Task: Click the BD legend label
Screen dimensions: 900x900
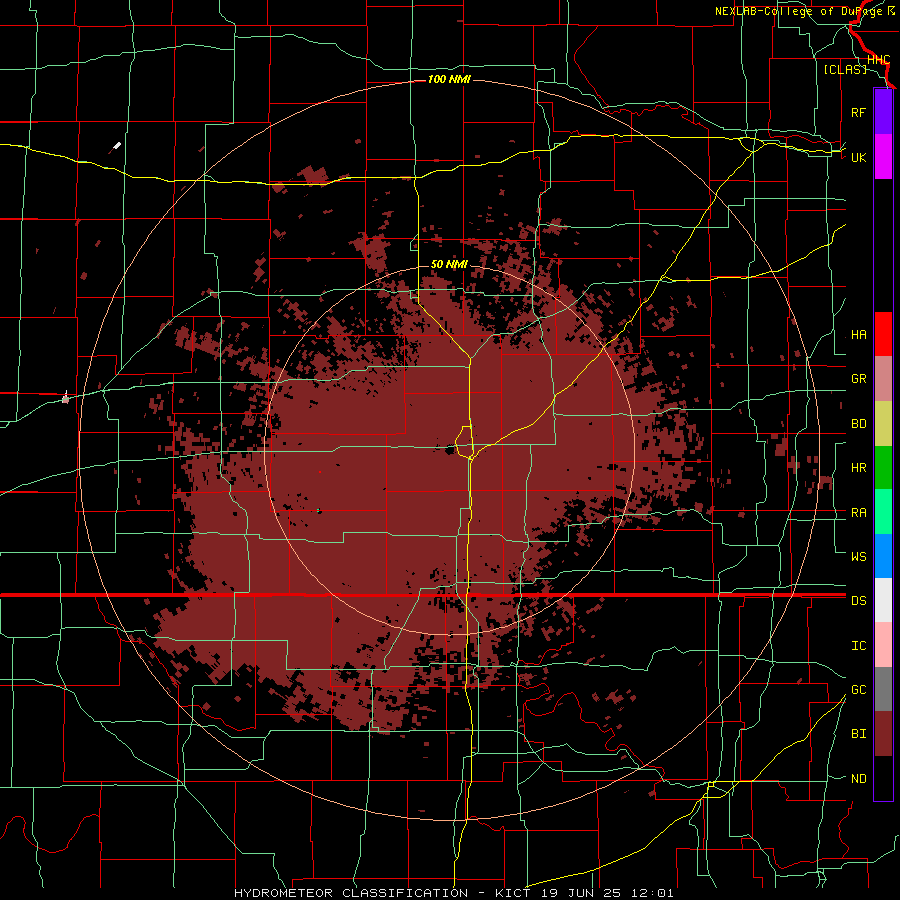Action: (x=858, y=424)
